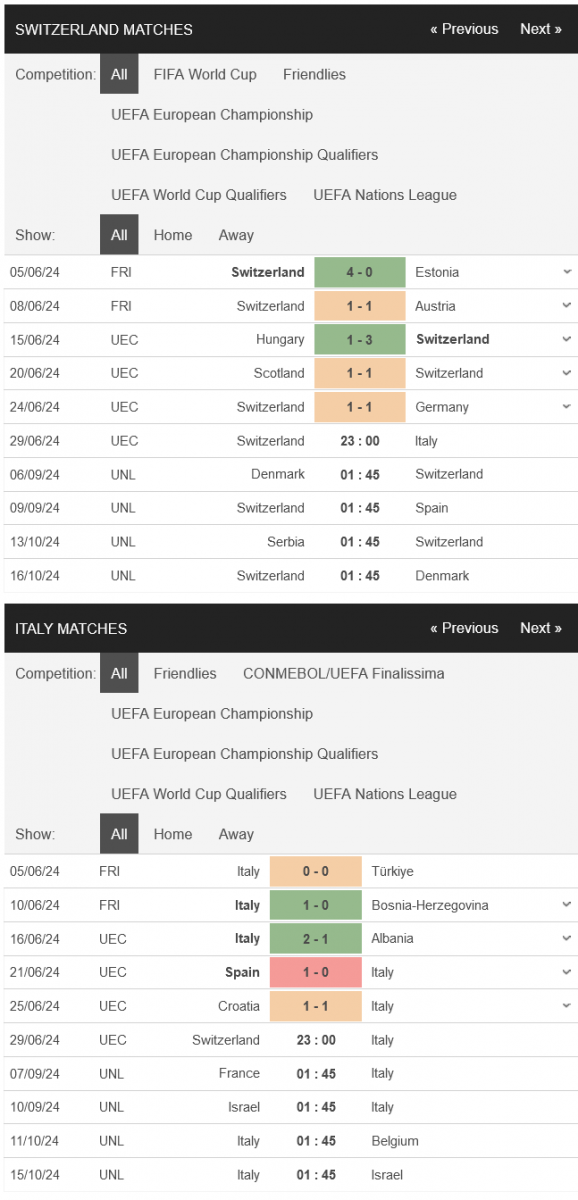Screen dimensions: 578x1200
Task: Open the Estonia team link
Action: tap(437, 272)
